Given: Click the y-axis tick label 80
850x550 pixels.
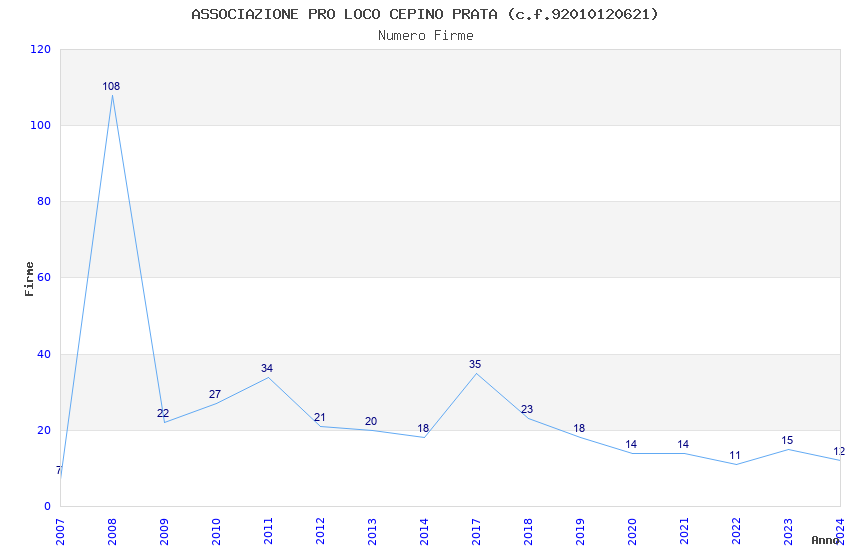Looking at the screenshot, I should pos(44,201).
